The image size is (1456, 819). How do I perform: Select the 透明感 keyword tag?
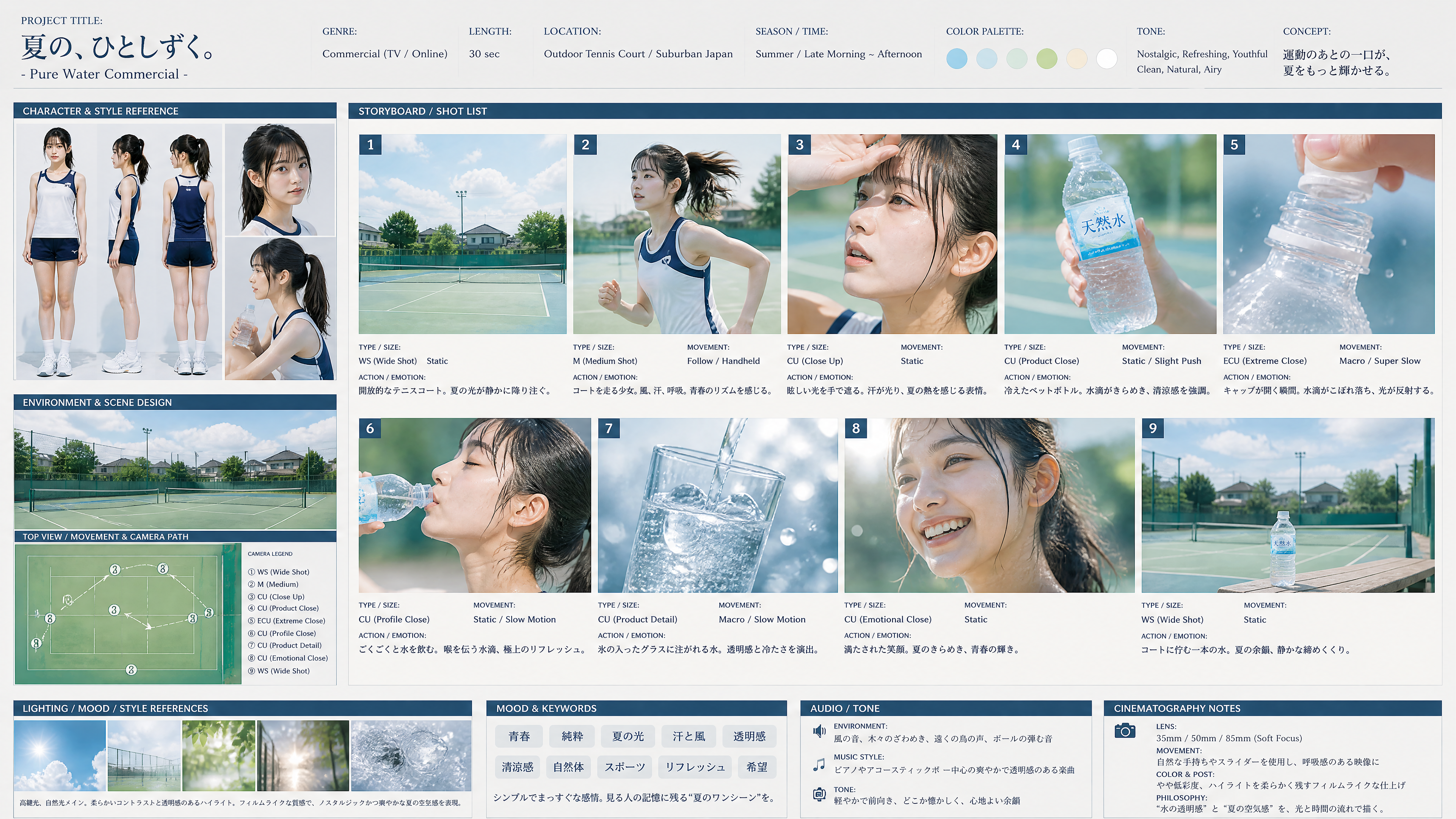pos(750,736)
